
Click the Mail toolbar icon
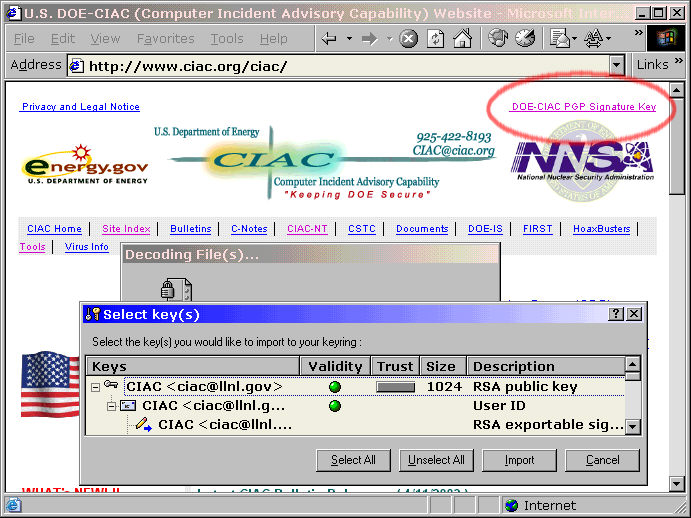click(x=560, y=38)
